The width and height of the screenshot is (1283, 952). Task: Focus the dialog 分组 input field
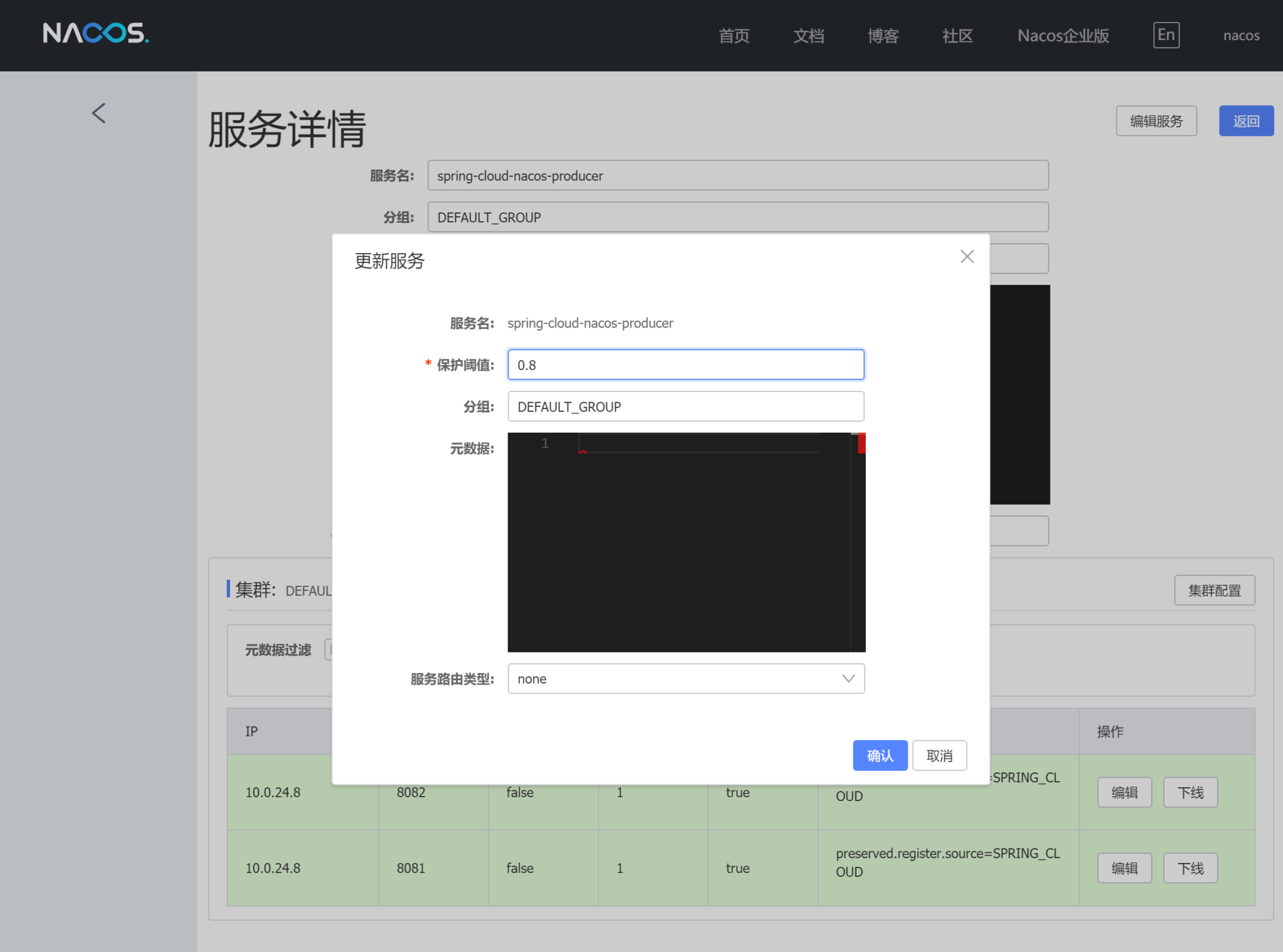click(x=686, y=406)
